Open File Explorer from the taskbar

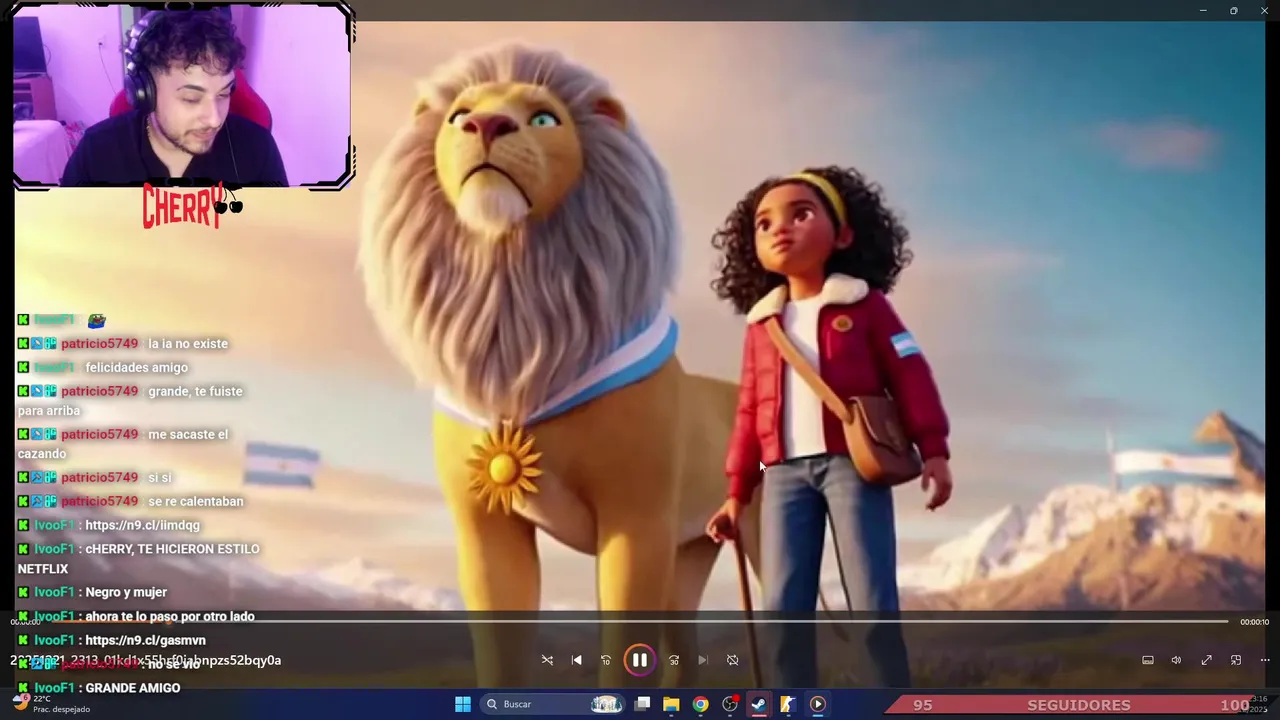pos(671,704)
